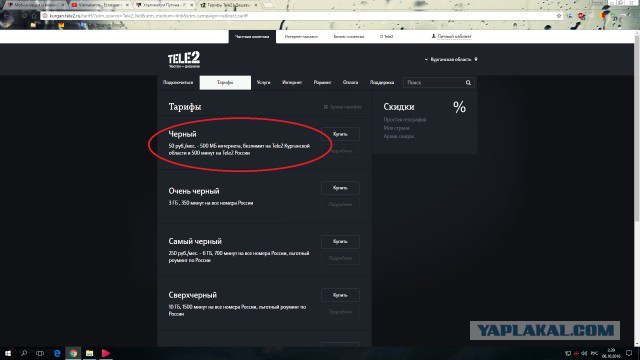The width and height of the screenshot is (640, 360).
Task: Click Купить for the Самый черный tariff
Action: pyautogui.click(x=340, y=241)
